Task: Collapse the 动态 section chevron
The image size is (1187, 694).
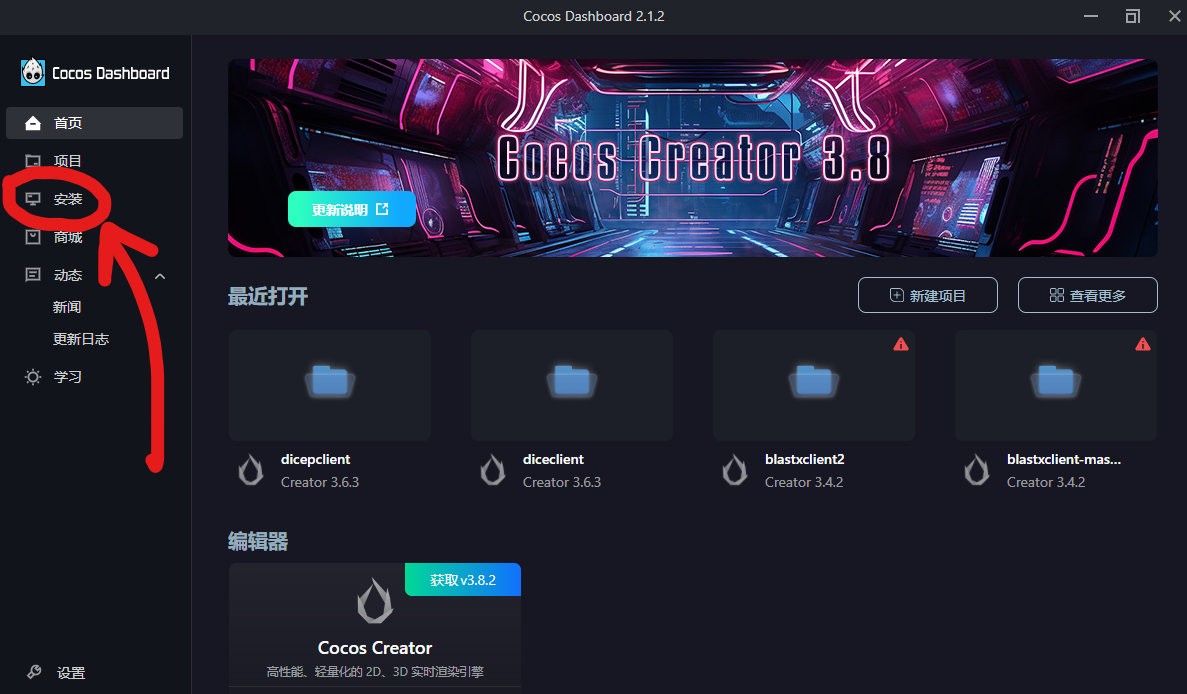Action: tap(160, 274)
